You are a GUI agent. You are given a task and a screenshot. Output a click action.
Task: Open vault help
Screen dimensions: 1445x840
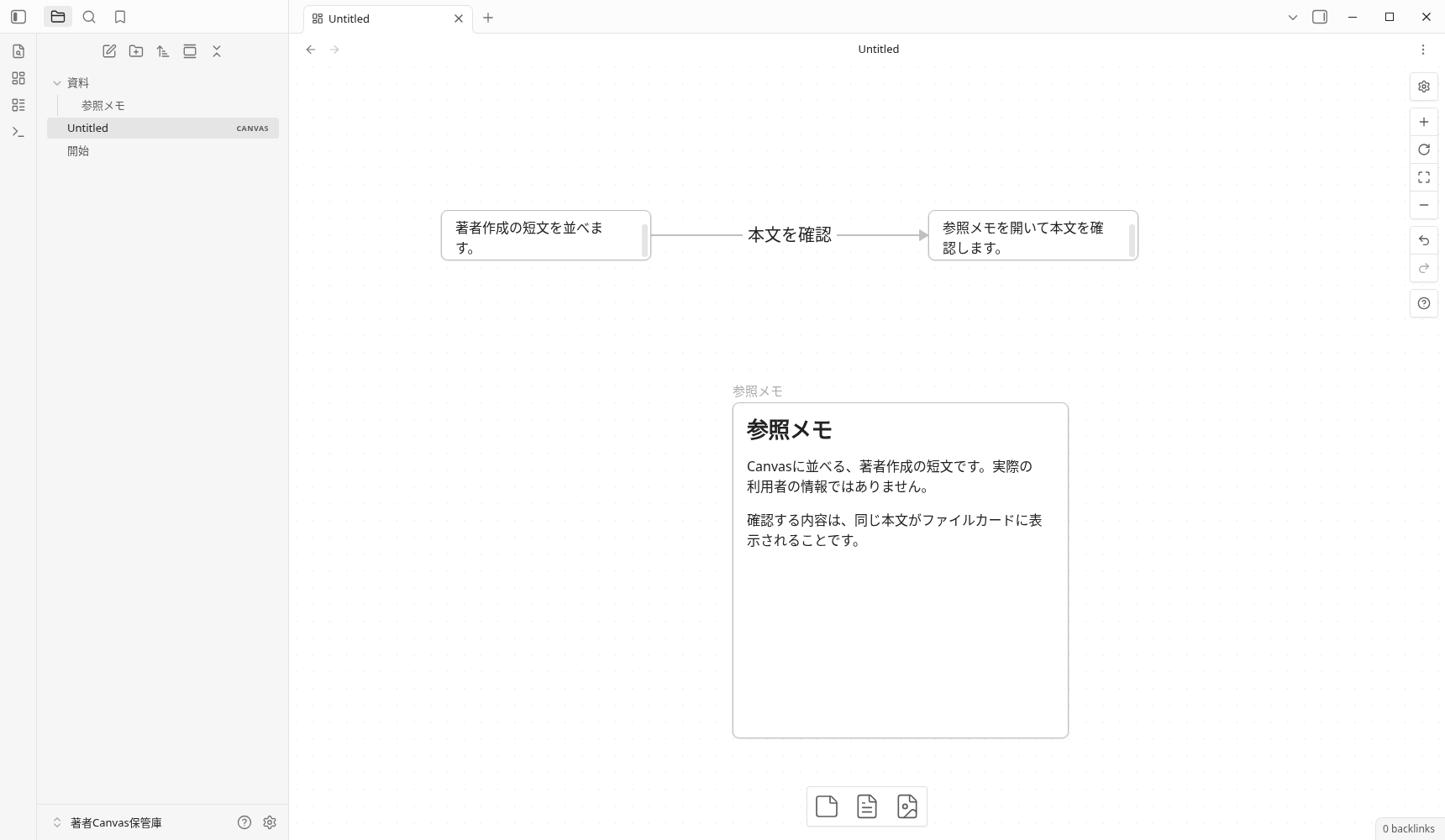point(244,822)
